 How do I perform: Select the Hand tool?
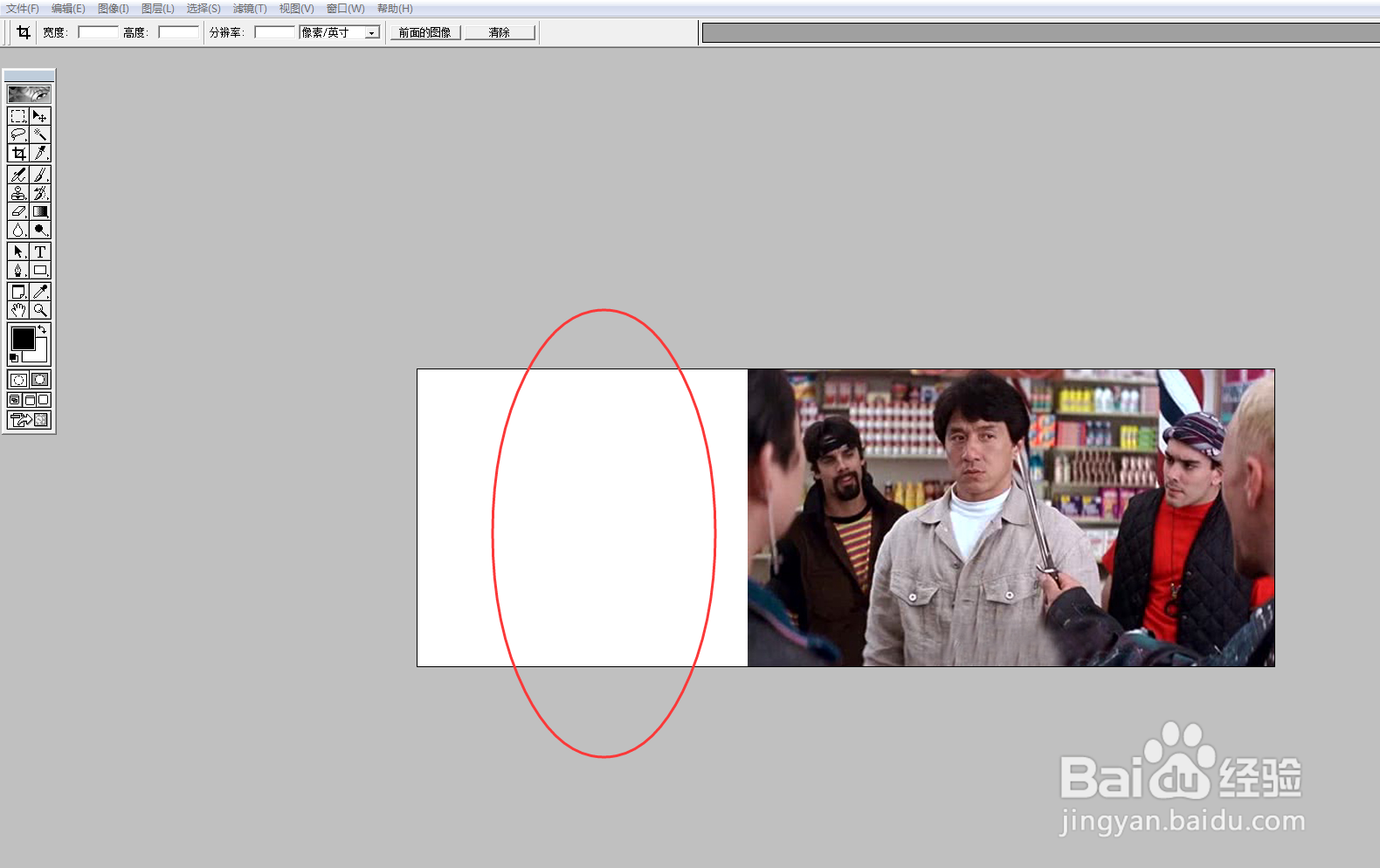click(x=18, y=310)
